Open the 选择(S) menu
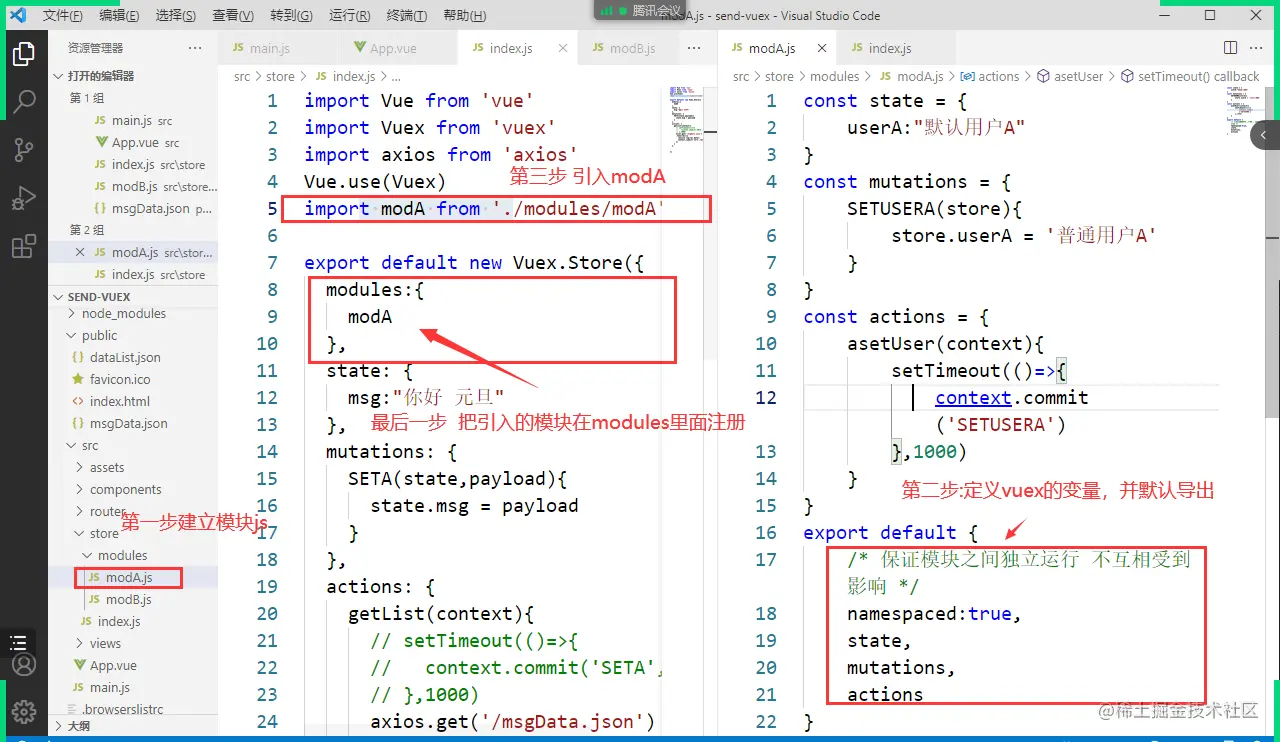Screen dimensions: 1280x742 click(x=176, y=16)
